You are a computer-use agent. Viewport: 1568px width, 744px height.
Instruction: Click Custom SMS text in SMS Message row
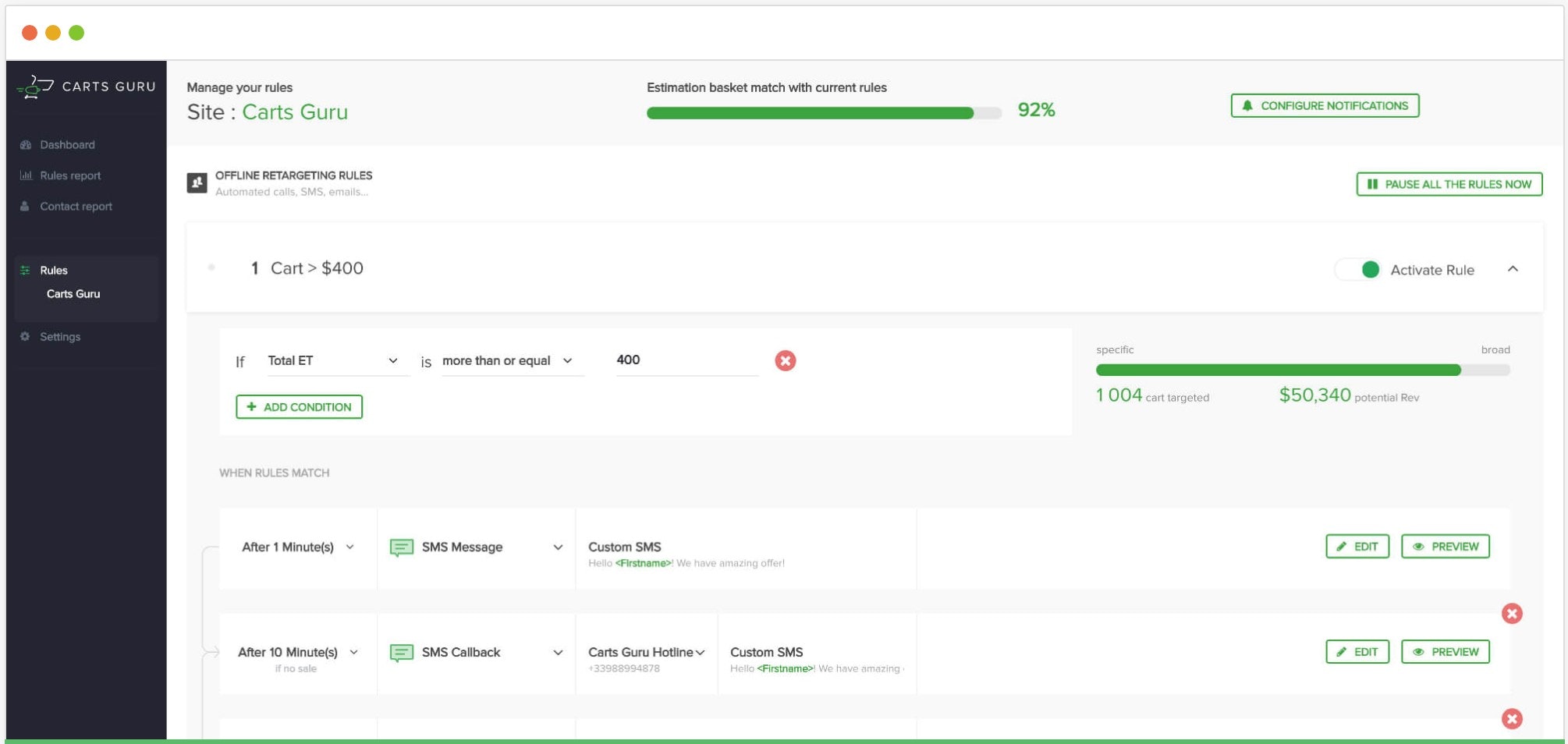(624, 547)
